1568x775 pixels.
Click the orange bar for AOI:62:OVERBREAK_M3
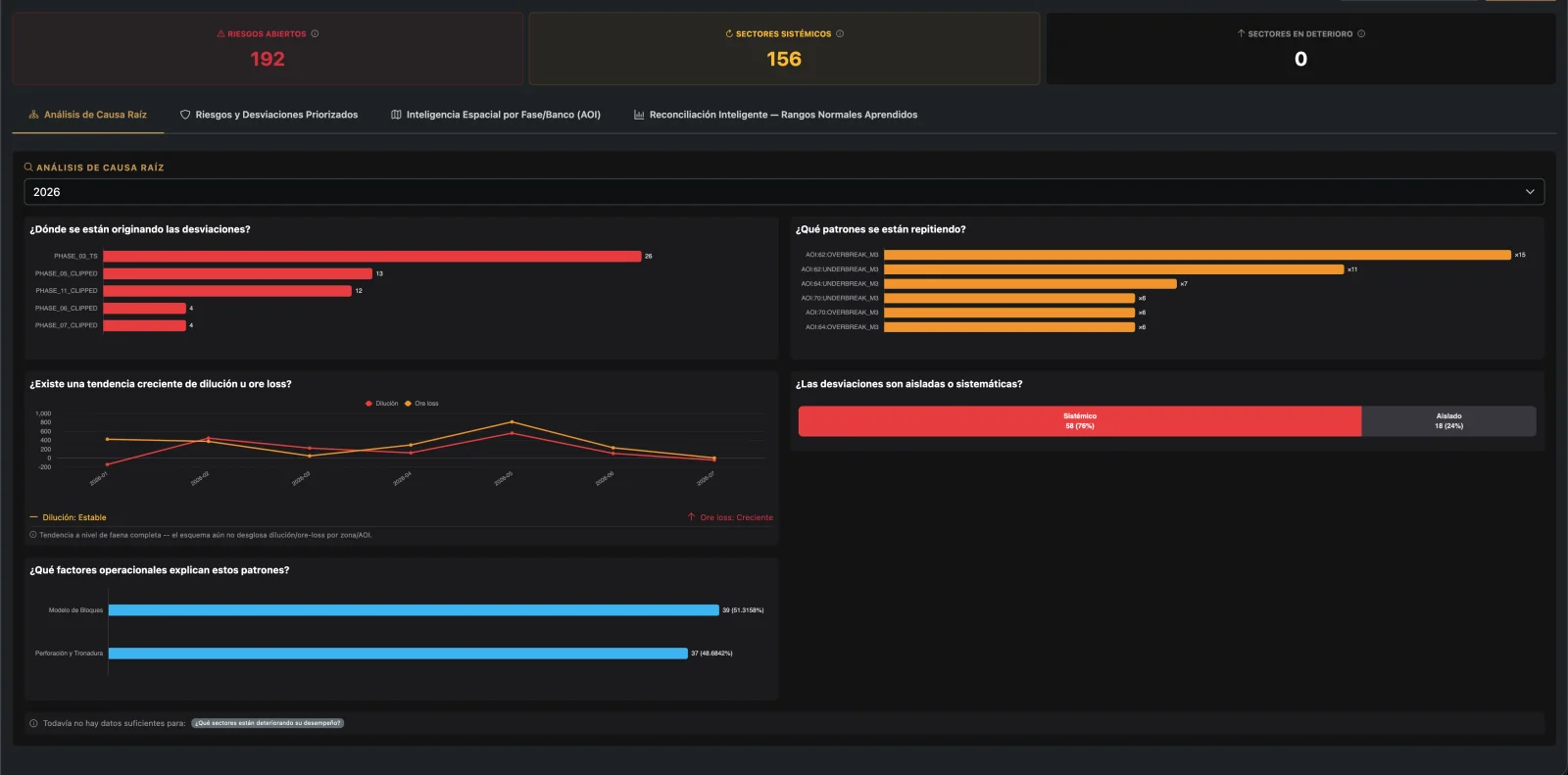coord(1198,255)
